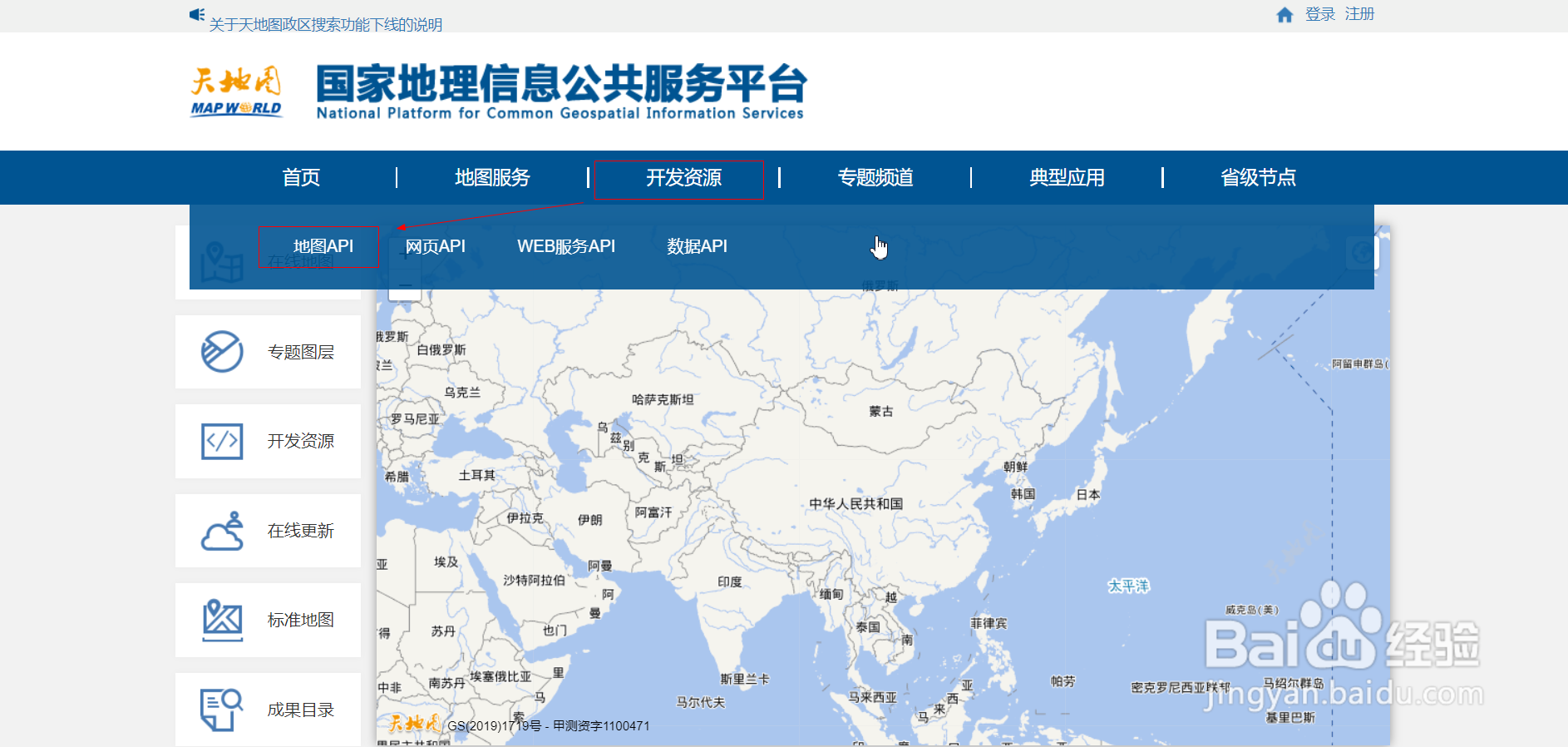The width and height of the screenshot is (1568, 747).
Task: Open the 标准地图 sidebar entry
Action: (x=268, y=620)
